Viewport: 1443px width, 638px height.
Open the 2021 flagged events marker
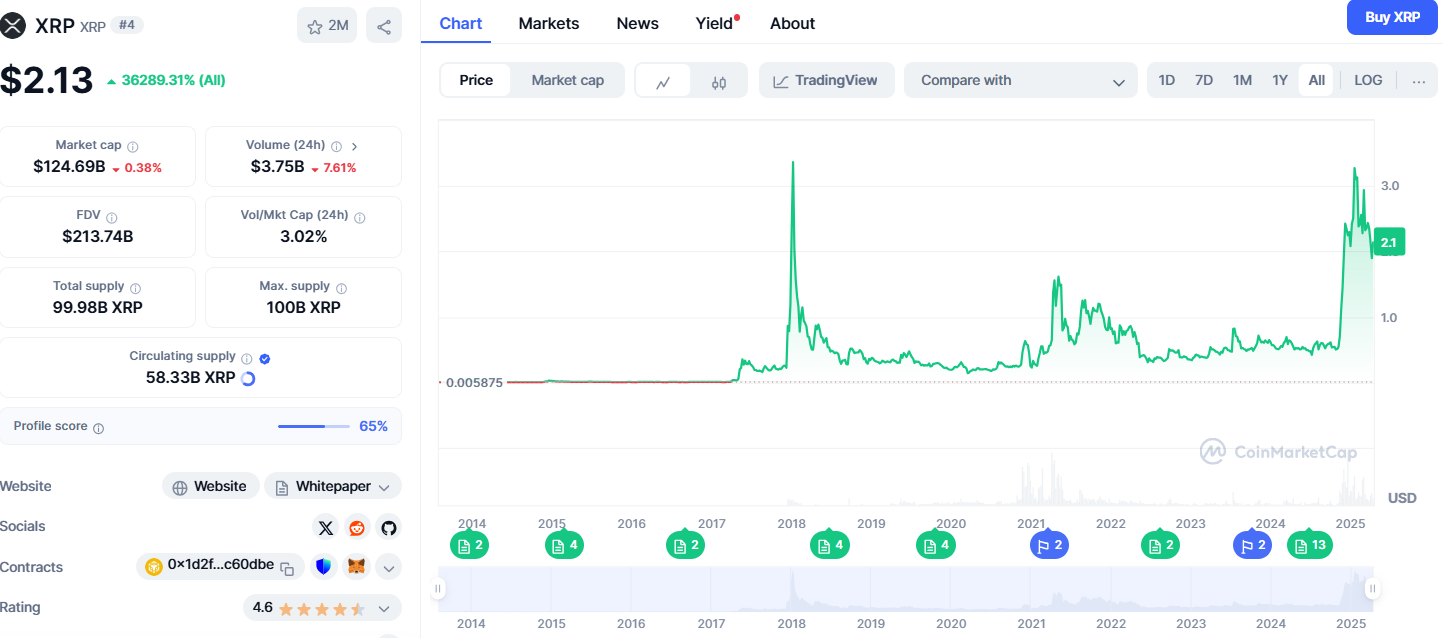click(x=1048, y=545)
